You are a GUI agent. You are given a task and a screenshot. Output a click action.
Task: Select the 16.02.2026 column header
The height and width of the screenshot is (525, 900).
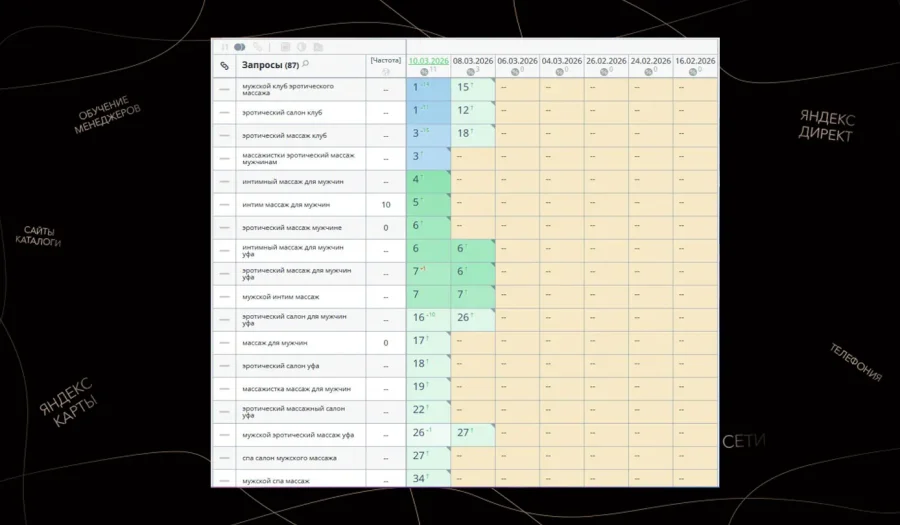pos(695,60)
